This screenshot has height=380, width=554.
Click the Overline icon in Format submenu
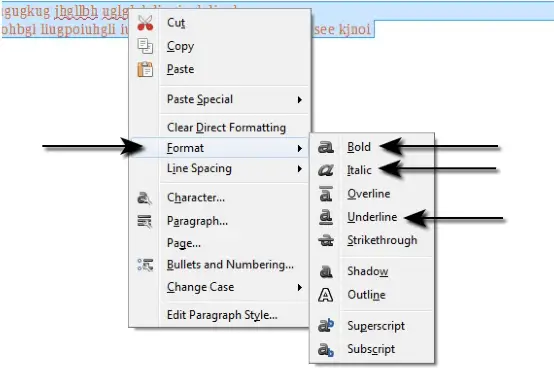point(325,194)
